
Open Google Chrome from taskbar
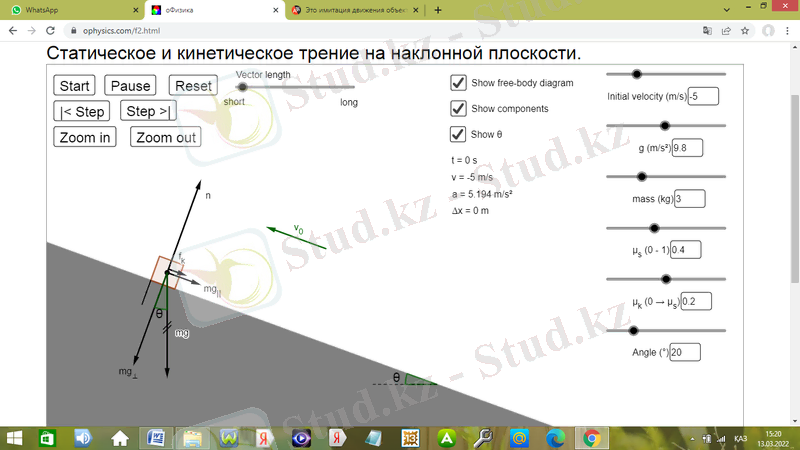[592, 438]
